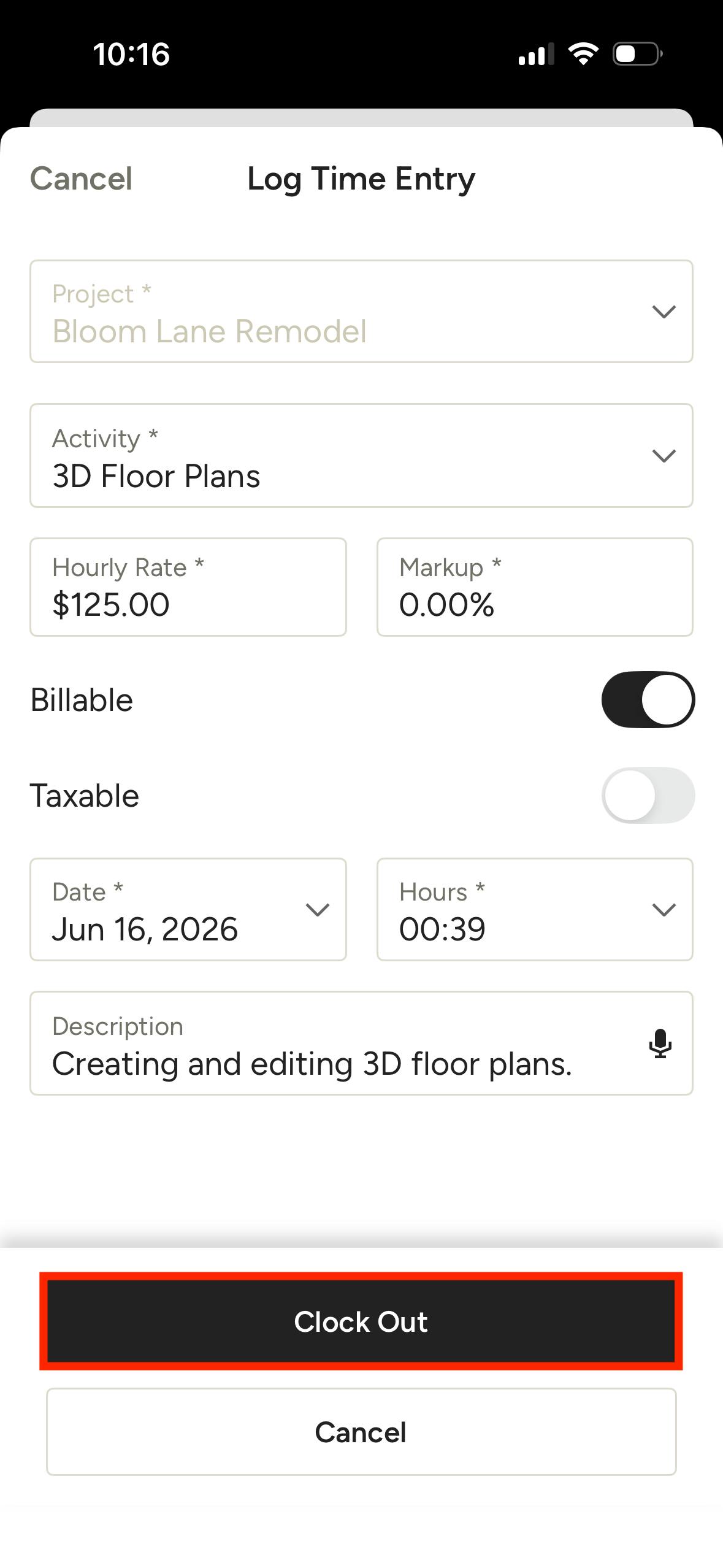Open the 00:39 hours picker
Screen dimensions: 723x1568
[535, 910]
